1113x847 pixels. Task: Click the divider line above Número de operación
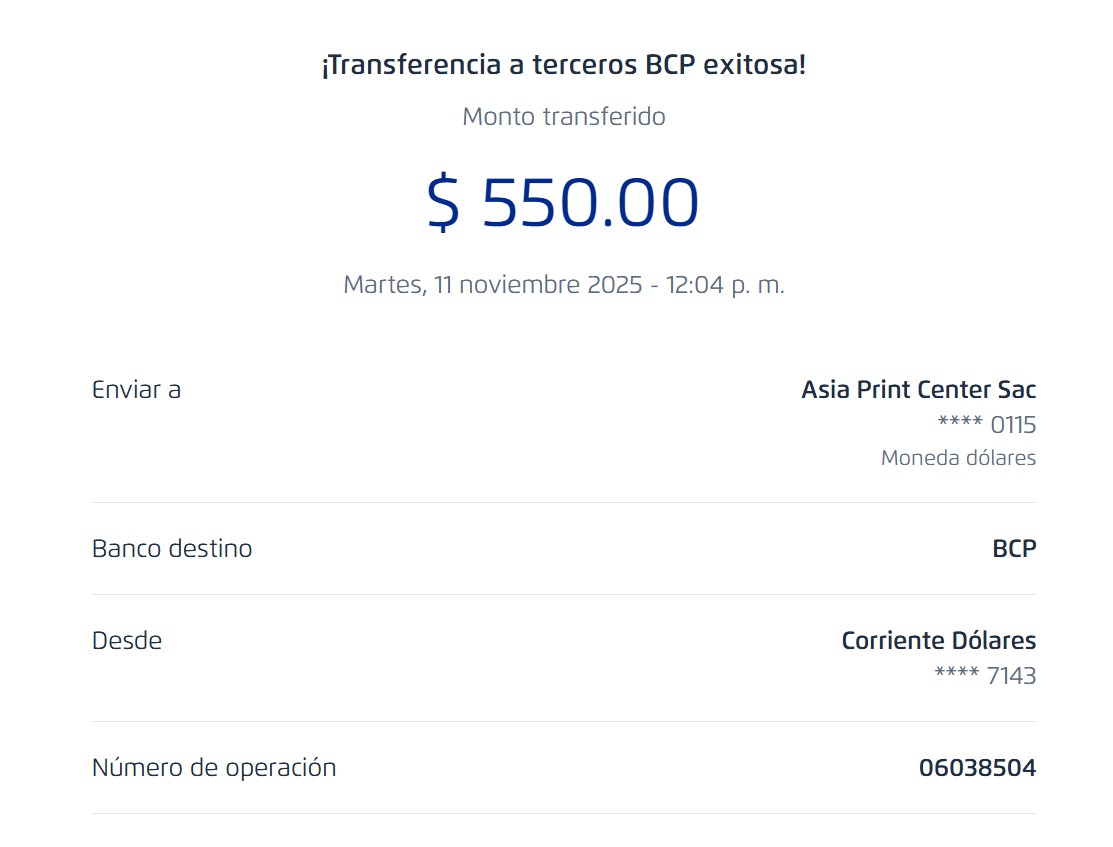click(564, 721)
